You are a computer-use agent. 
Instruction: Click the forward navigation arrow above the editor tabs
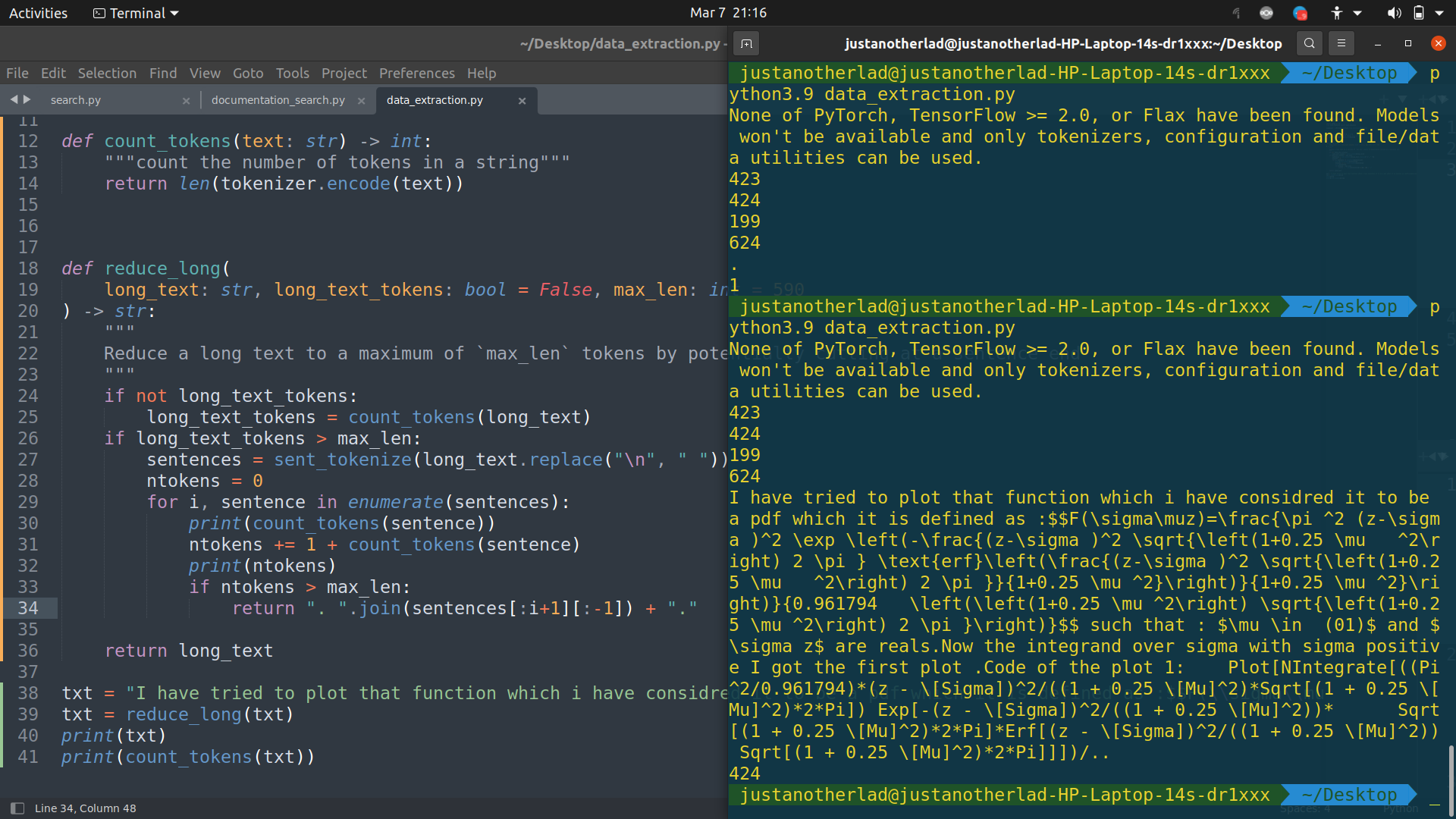28,99
